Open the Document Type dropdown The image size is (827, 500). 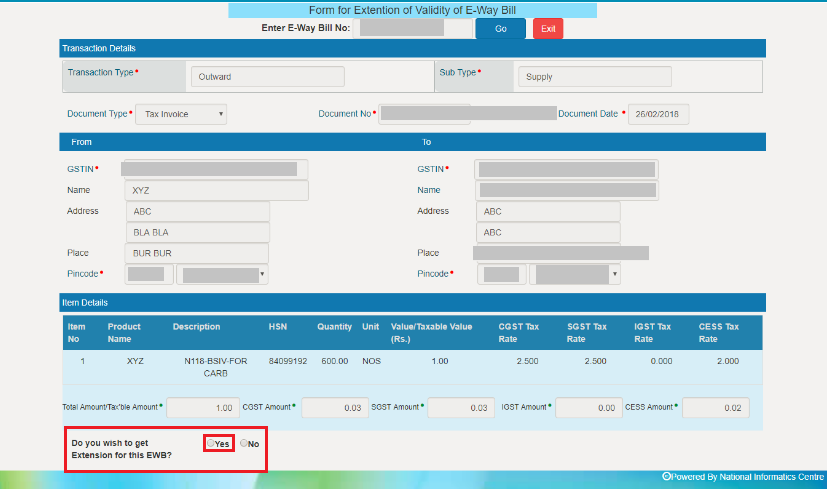(x=181, y=114)
